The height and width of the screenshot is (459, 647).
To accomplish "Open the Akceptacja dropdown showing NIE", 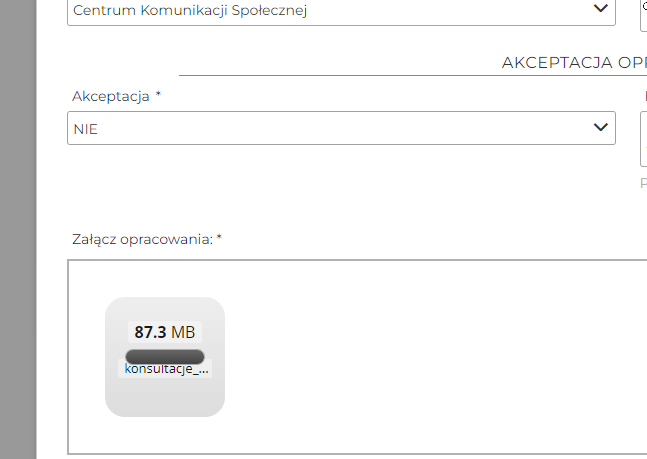I will [340, 128].
